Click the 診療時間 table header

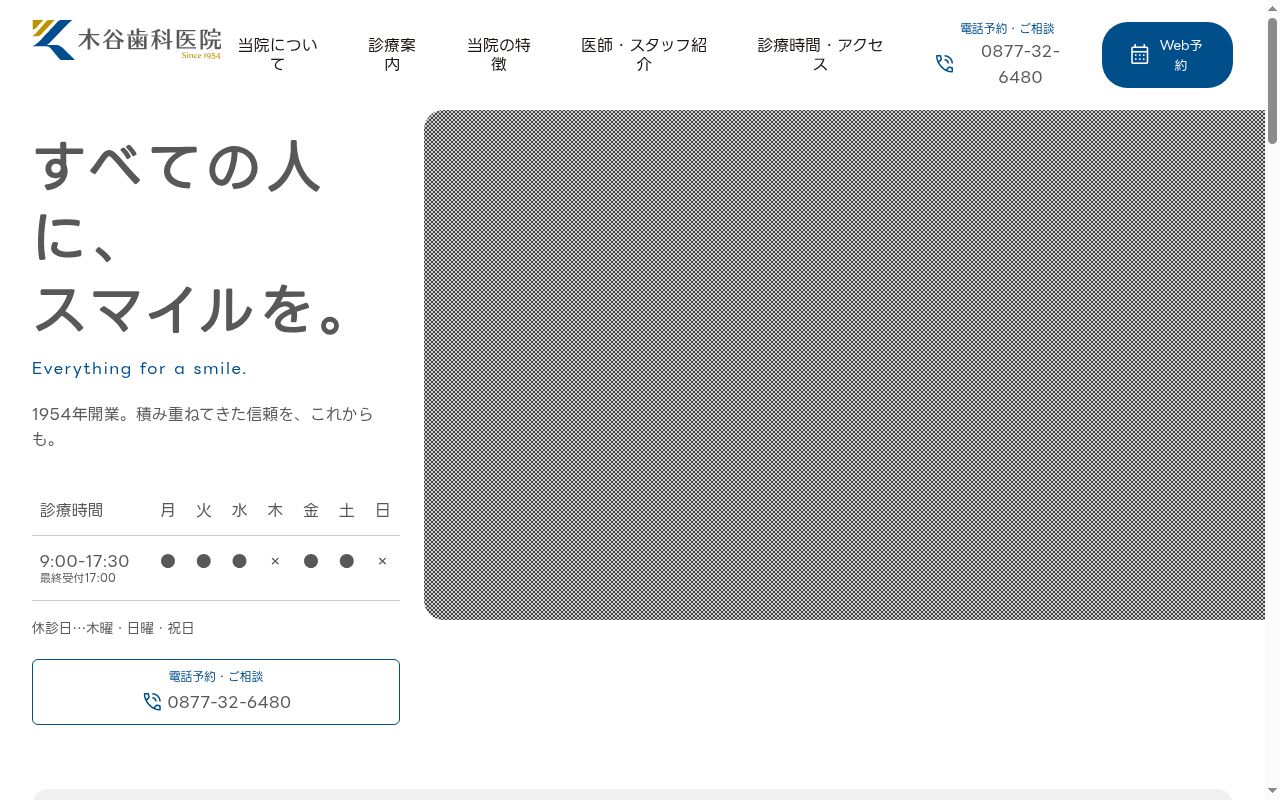coord(72,510)
